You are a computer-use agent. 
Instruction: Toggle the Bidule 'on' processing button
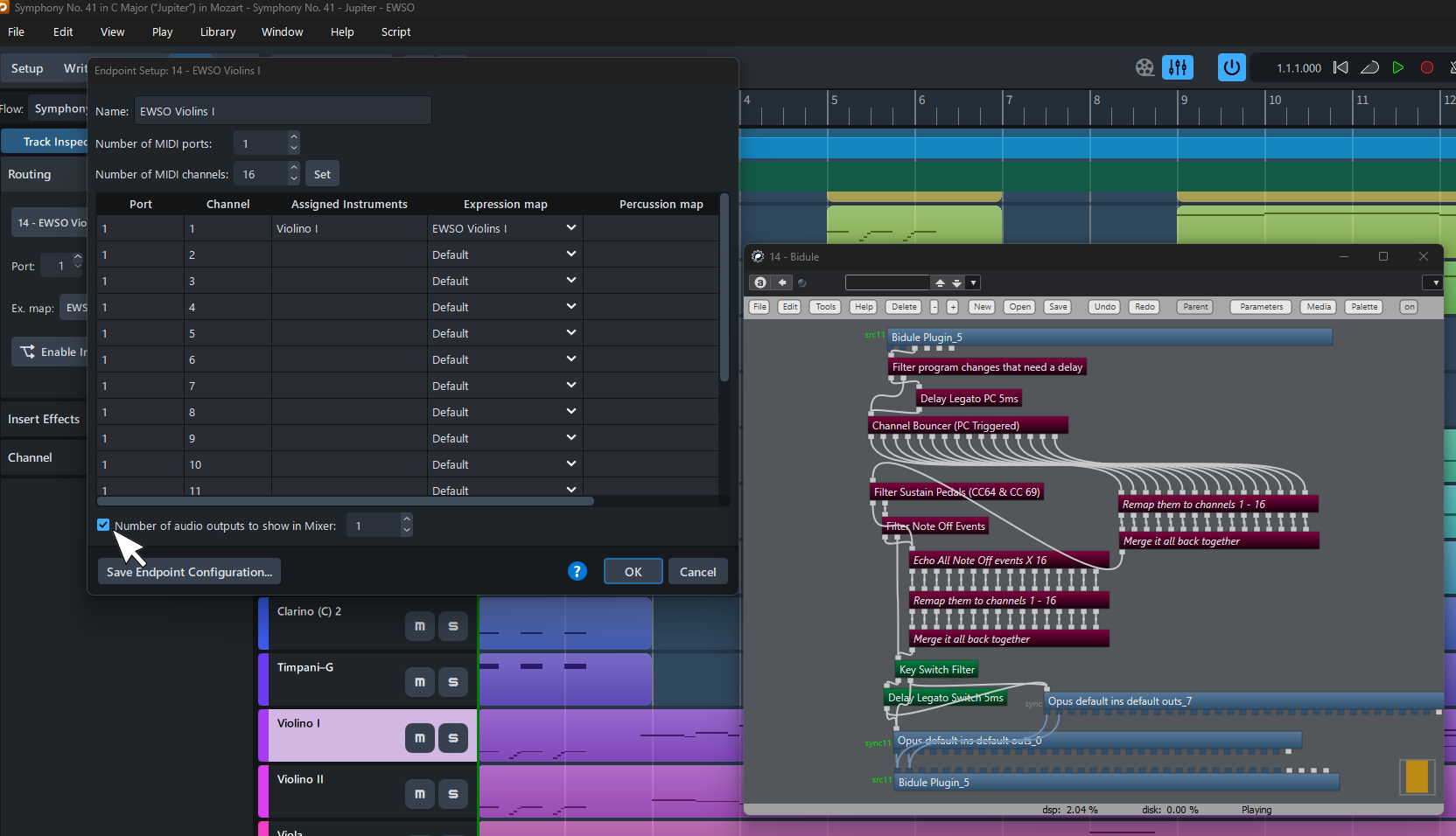(x=1410, y=307)
